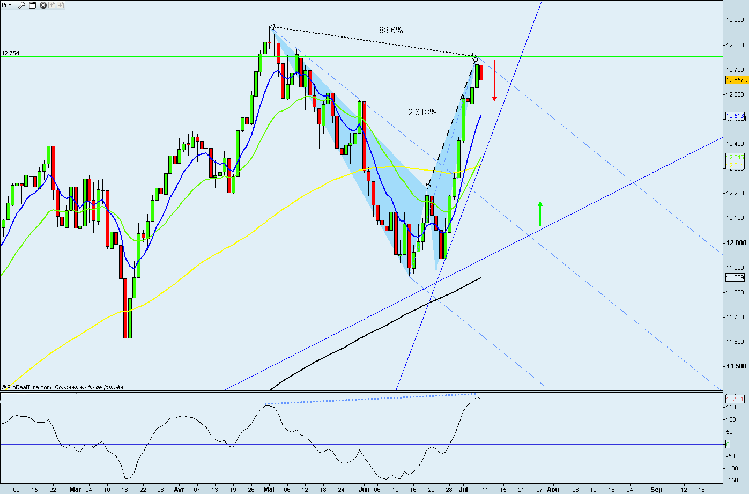Image resolution: width=749 pixels, height=494 pixels.
Task: Click the green horizontal level price label at left
Action: [x=11, y=53]
